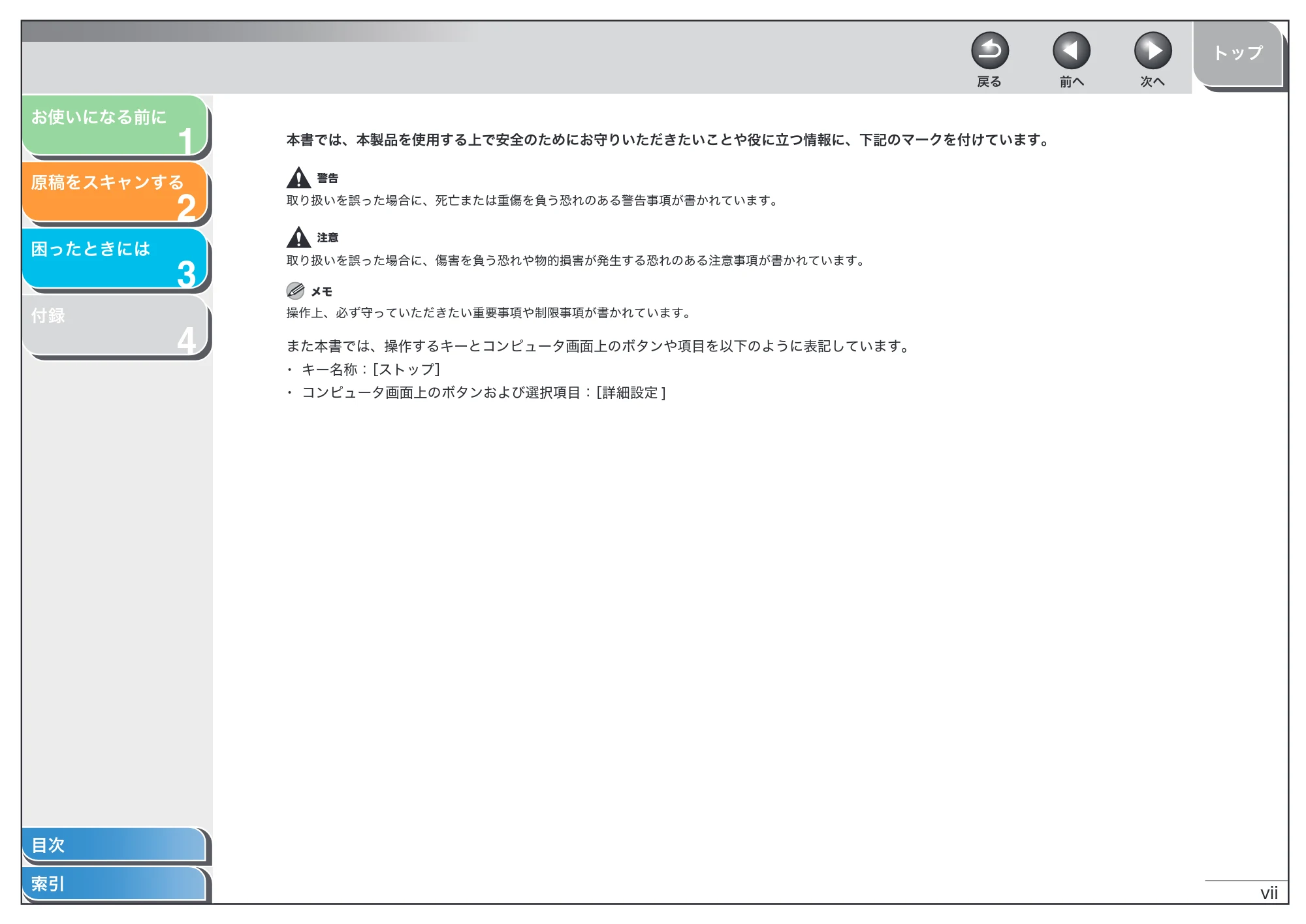The image size is (1306, 924).
Task: Click the 警告 heading text
Action: [328, 178]
